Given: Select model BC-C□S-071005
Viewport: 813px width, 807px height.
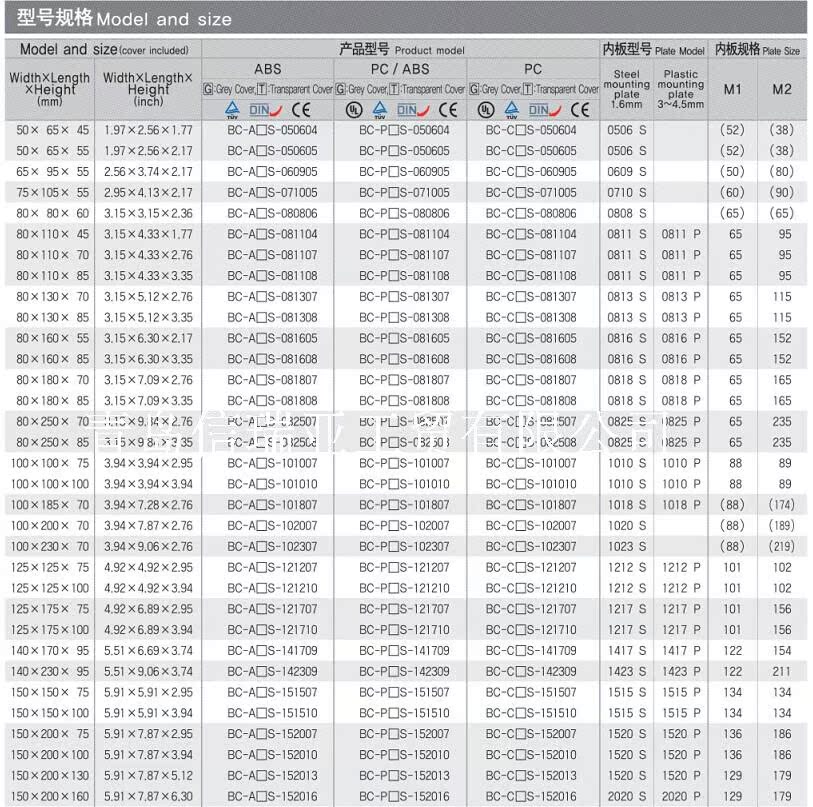Looking at the screenshot, I should [531, 192].
